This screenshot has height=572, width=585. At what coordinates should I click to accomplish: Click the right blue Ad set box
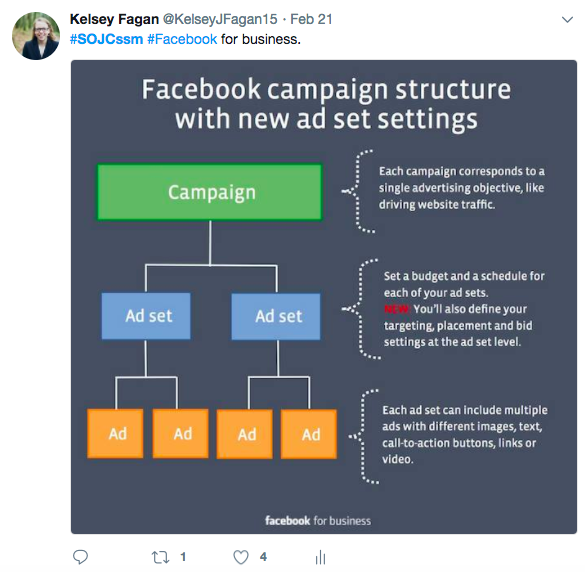pos(276,316)
